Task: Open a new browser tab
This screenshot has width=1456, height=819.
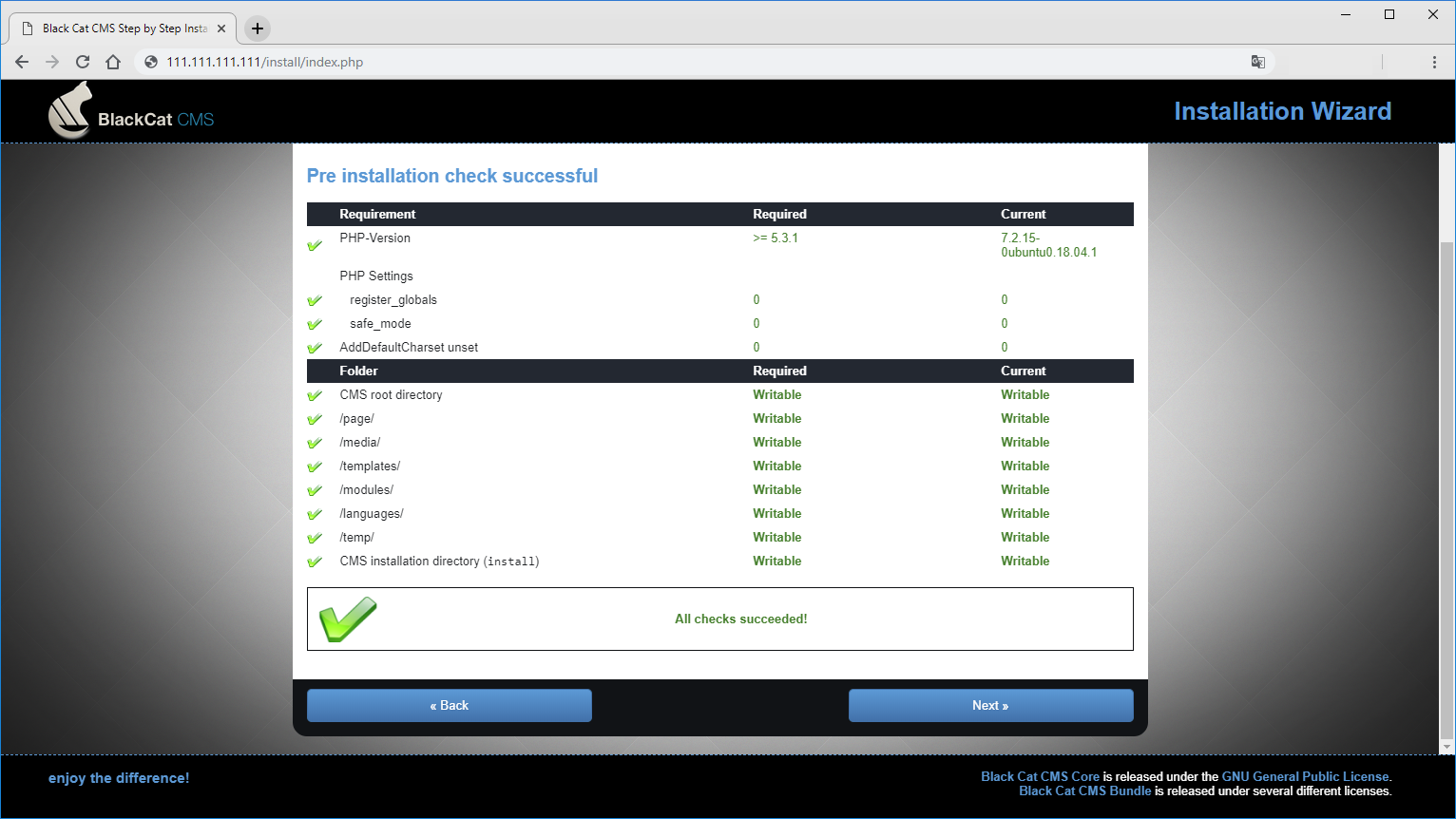Action: 258,29
